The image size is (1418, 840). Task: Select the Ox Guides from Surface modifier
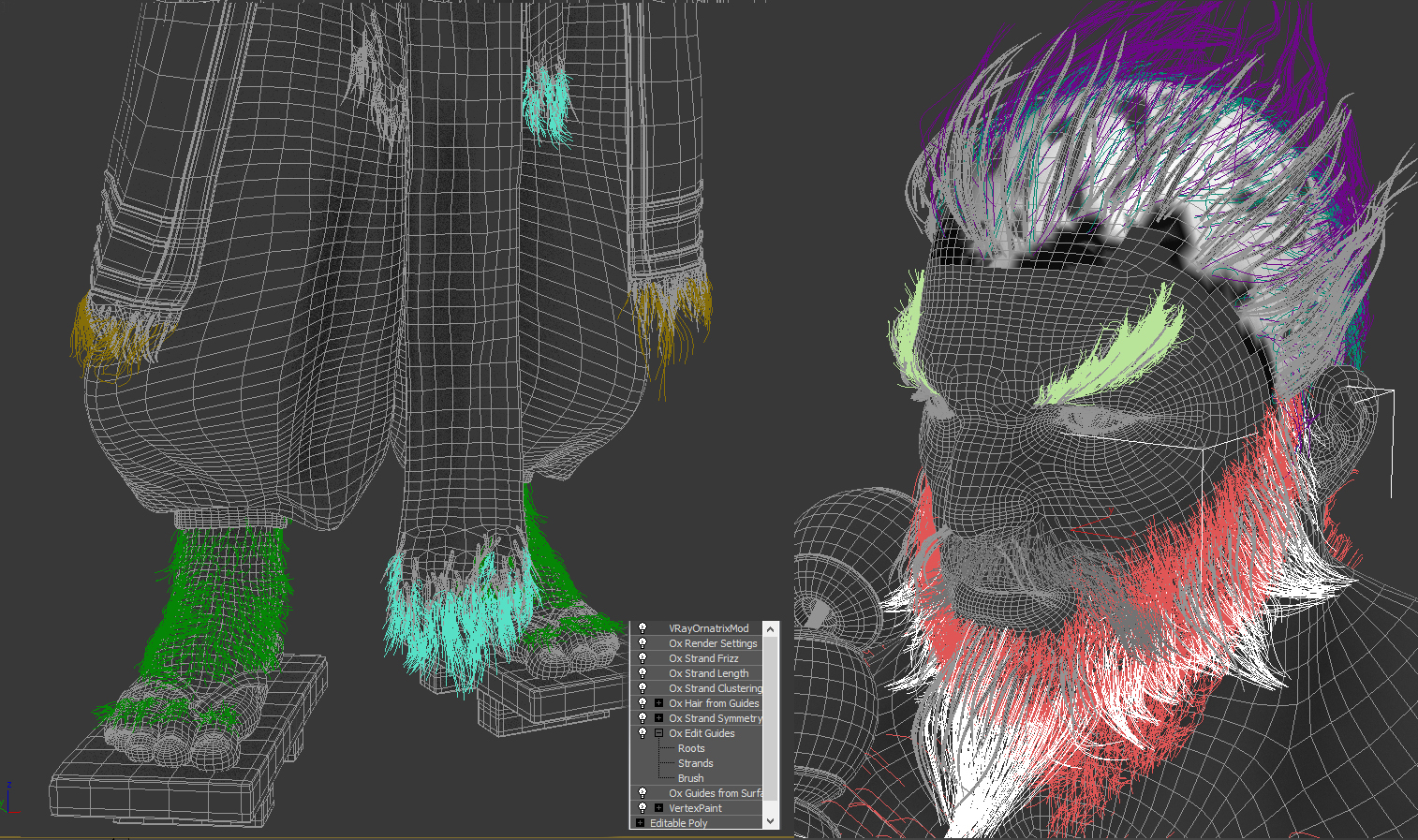[716, 793]
